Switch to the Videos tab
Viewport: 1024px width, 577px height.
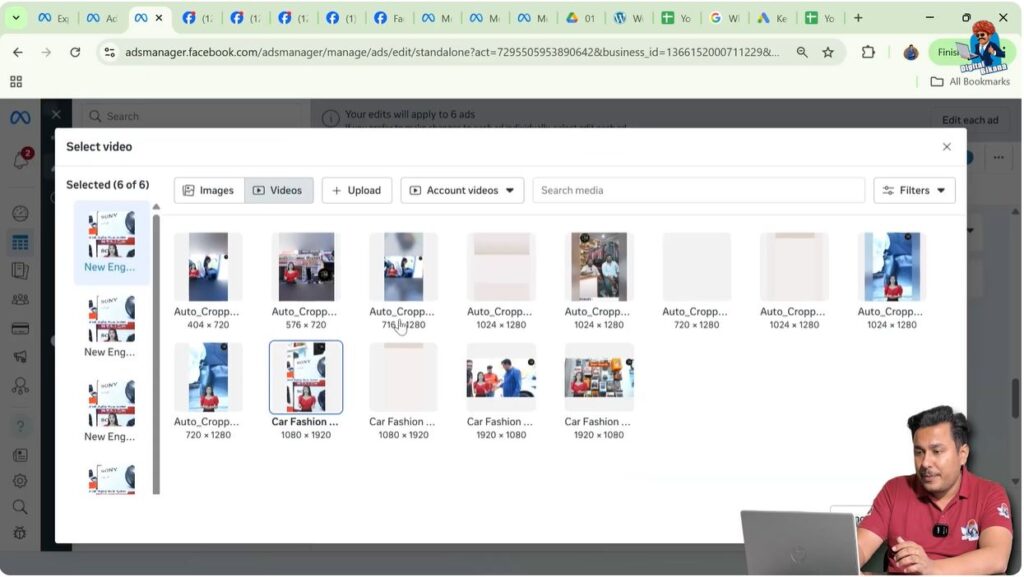tap(278, 190)
